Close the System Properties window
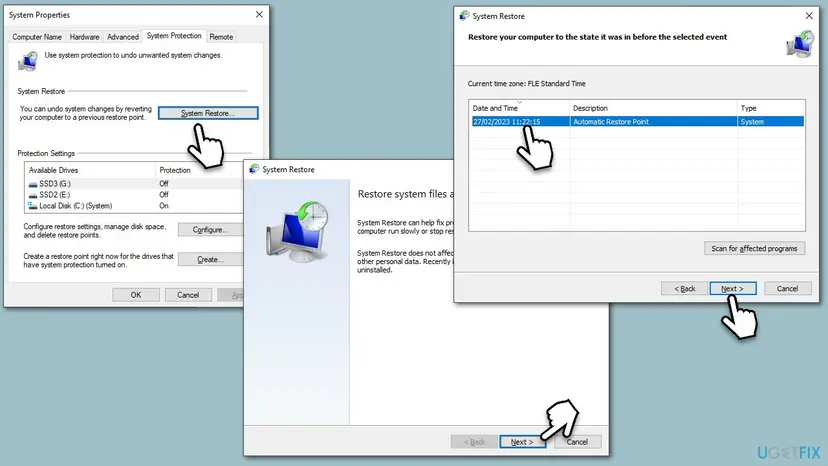The height and width of the screenshot is (466, 828). pyautogui.click(x=259, y=14)
